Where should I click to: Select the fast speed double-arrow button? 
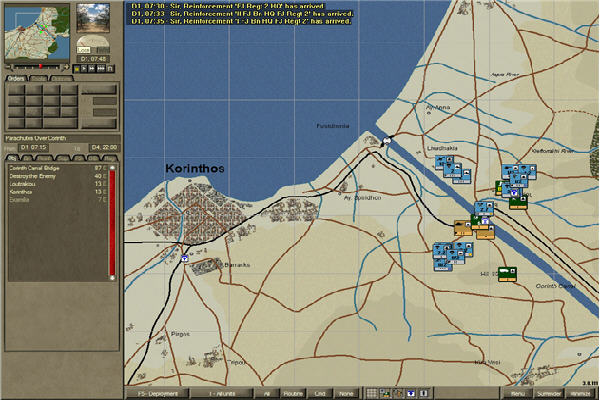coord(92,69)
